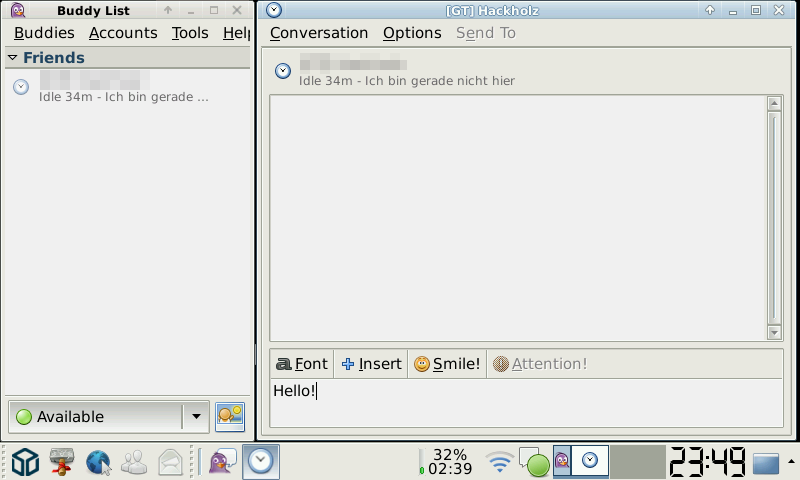Click the conversation scrollbar down arrow
Viewport: 800px width, 480px height.
tap(774, 333)
